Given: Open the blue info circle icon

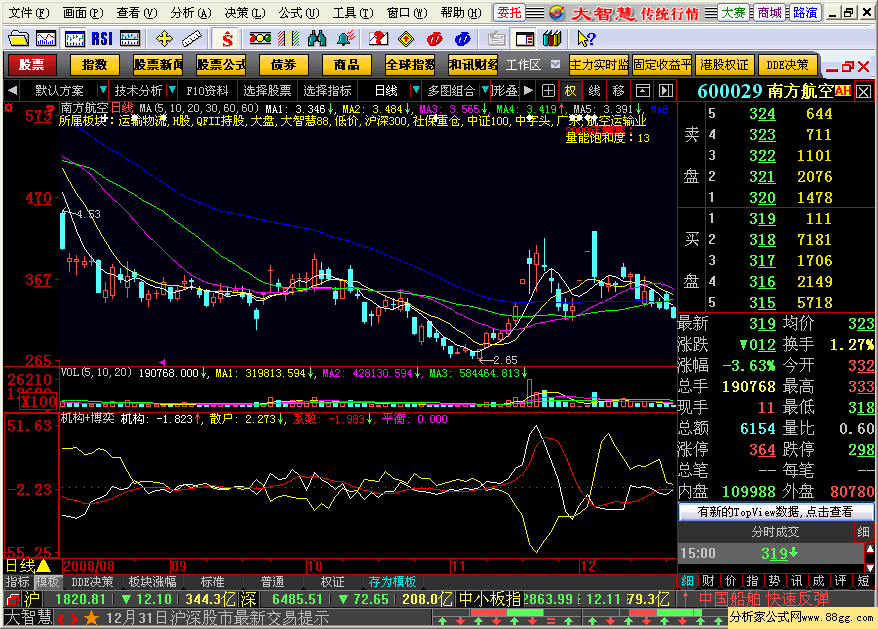Looking at the screenshot, I should (463, 39).
